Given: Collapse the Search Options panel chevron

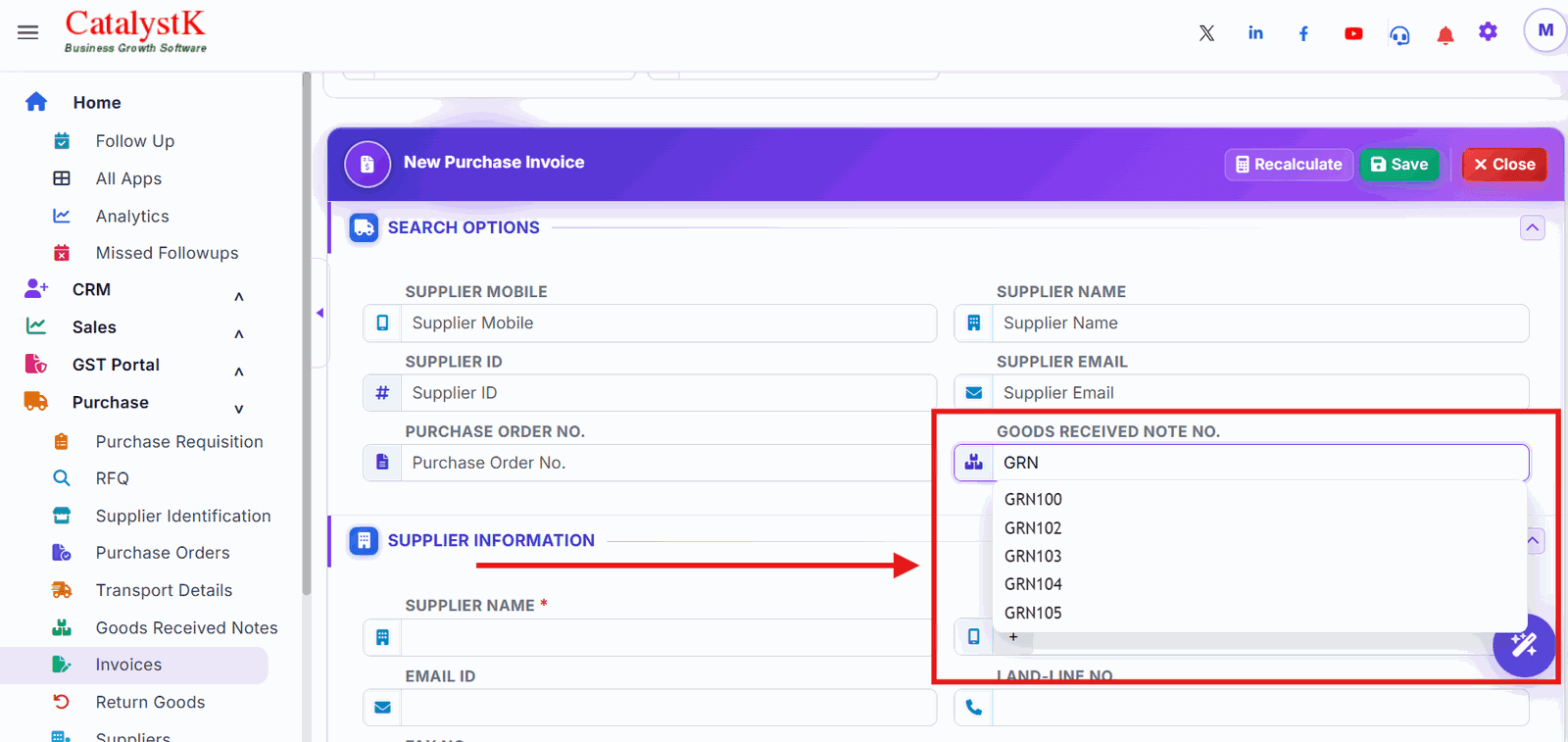Looking at the screenshot, I should [x=1533, y=227].
